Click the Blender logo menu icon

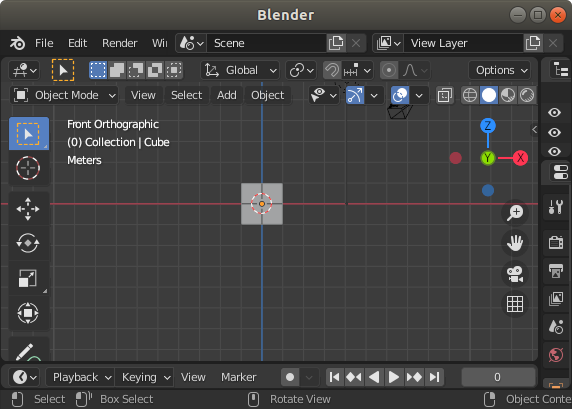point(17,43)
